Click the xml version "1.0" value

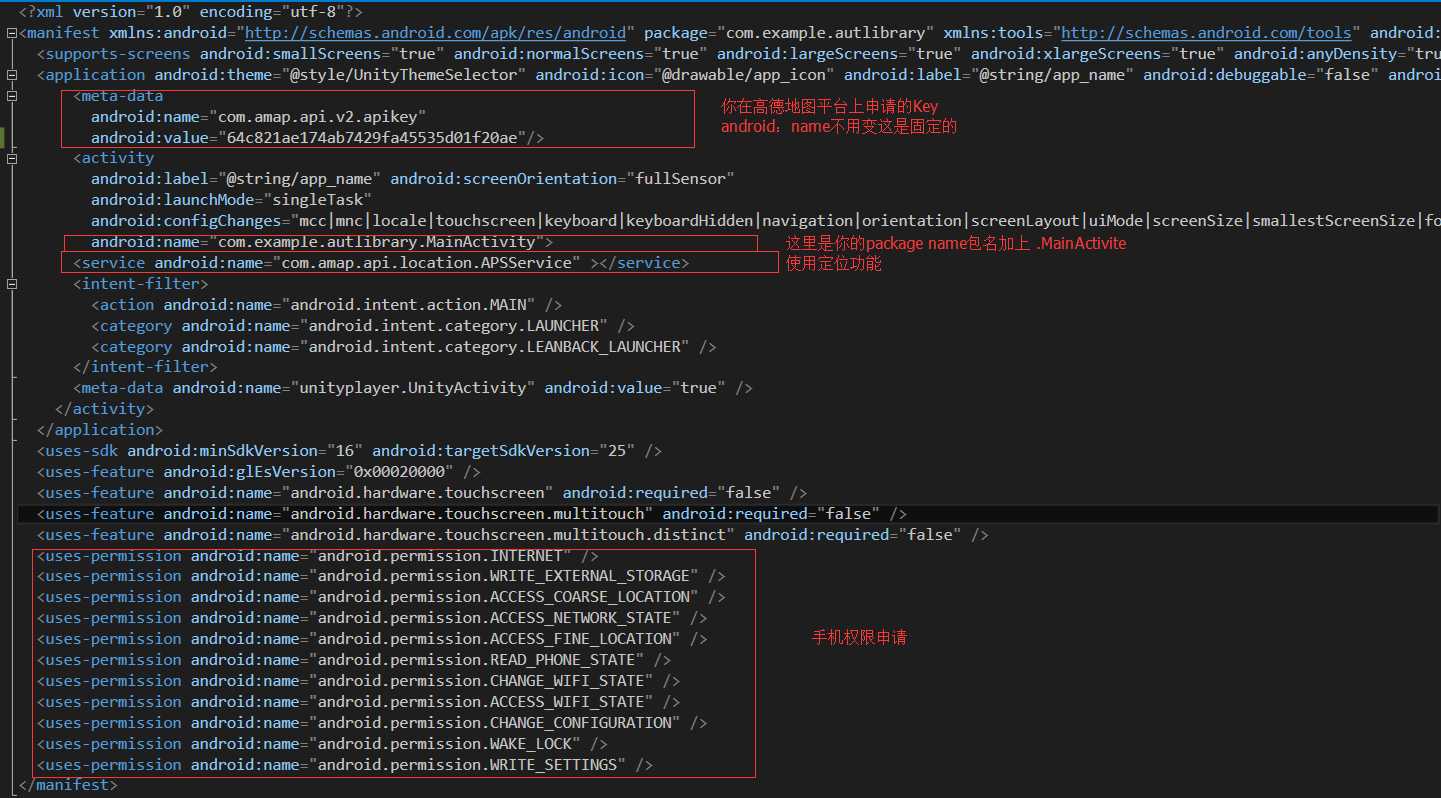pos(157,12)
